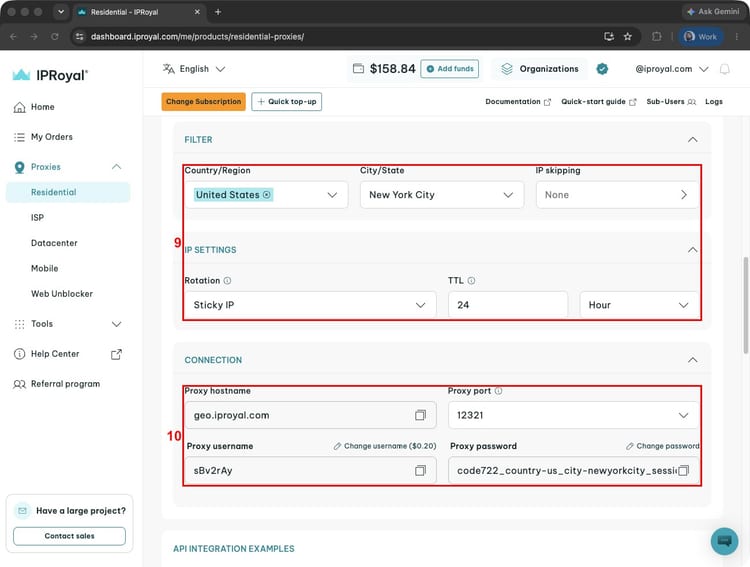Open the Organizations menu
Viewport: 750px width, 567px height.
[x=540, y=69]
